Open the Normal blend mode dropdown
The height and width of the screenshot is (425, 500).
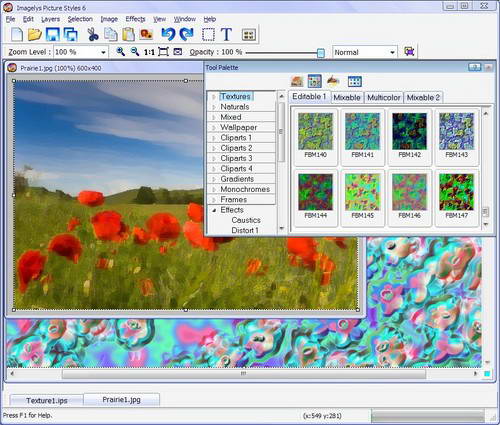[365, 52]
